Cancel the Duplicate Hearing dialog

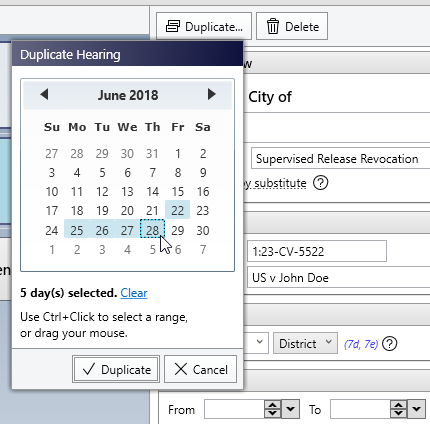[x=201, y=369]
